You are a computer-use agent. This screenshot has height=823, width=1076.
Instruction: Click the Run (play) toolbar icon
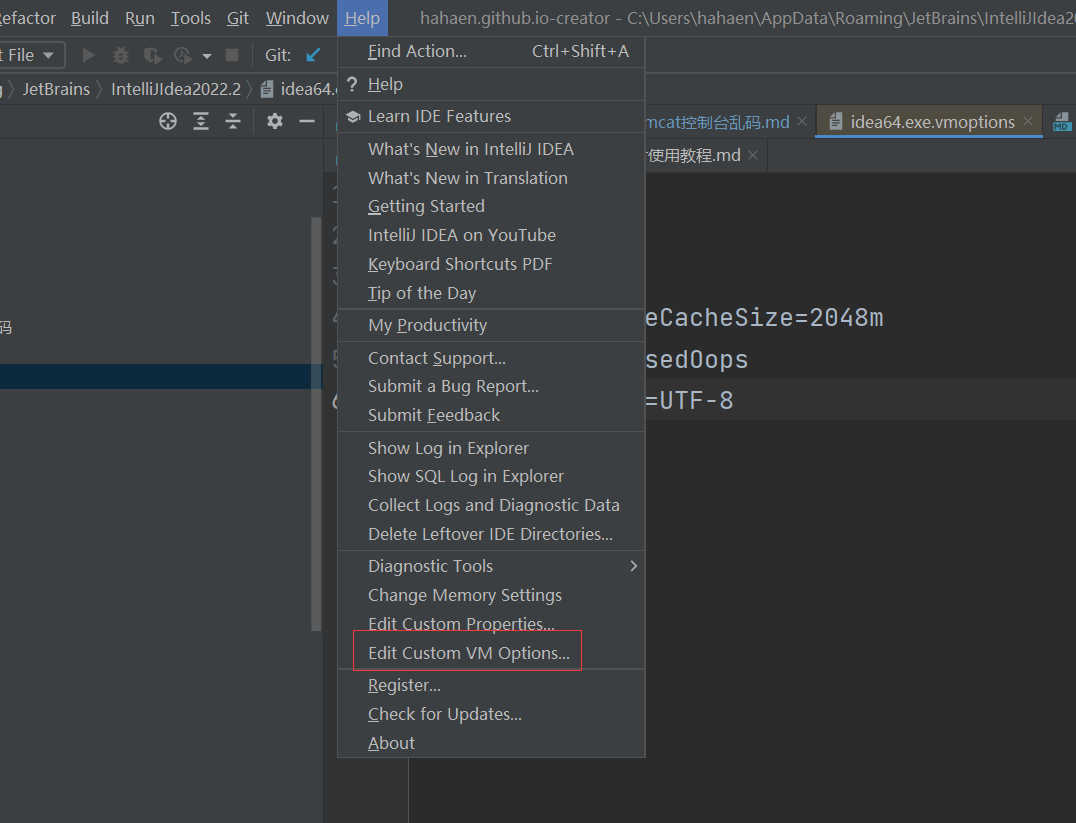pos(89,55)
